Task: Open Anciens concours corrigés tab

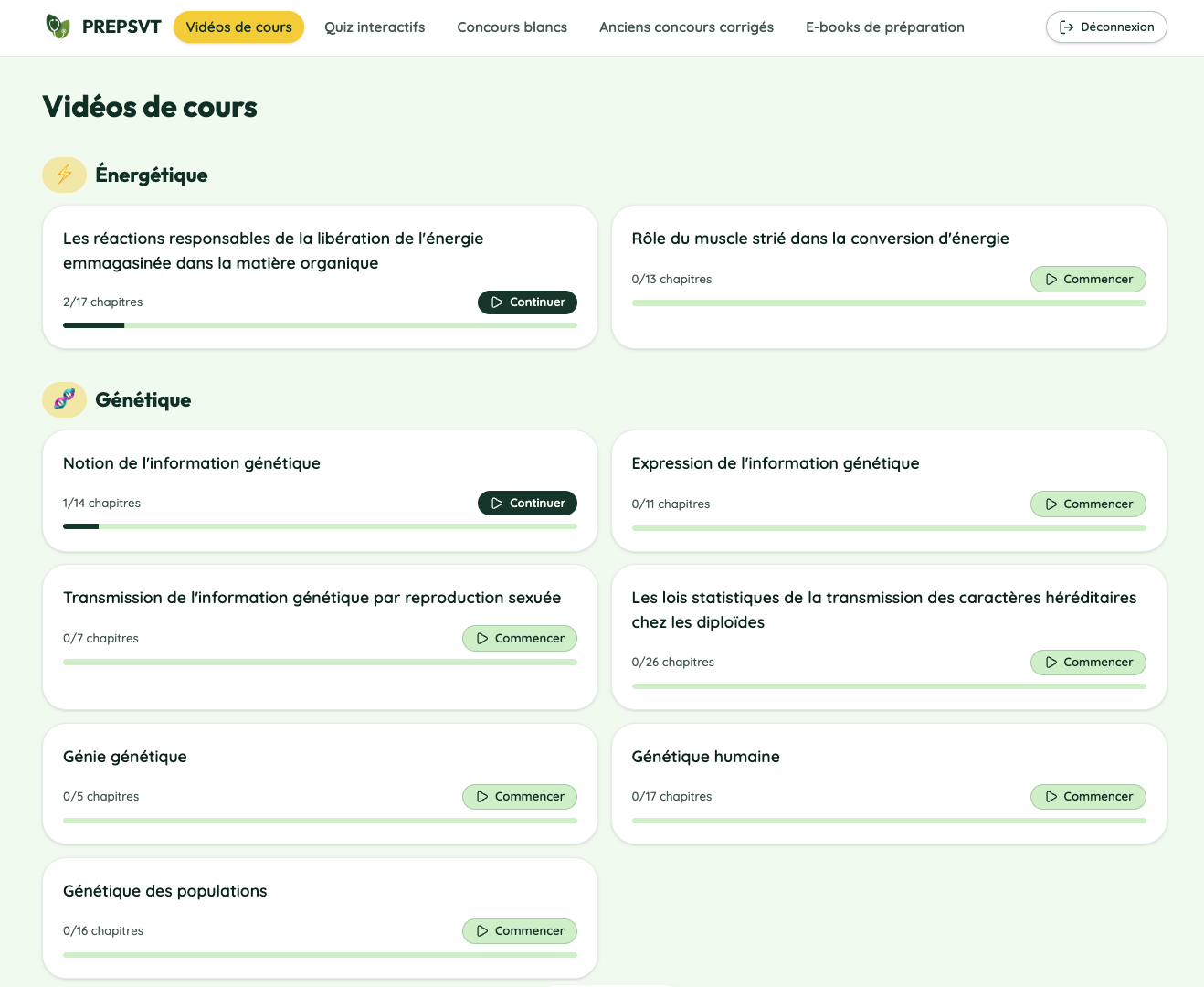Action: click(686, 27)
